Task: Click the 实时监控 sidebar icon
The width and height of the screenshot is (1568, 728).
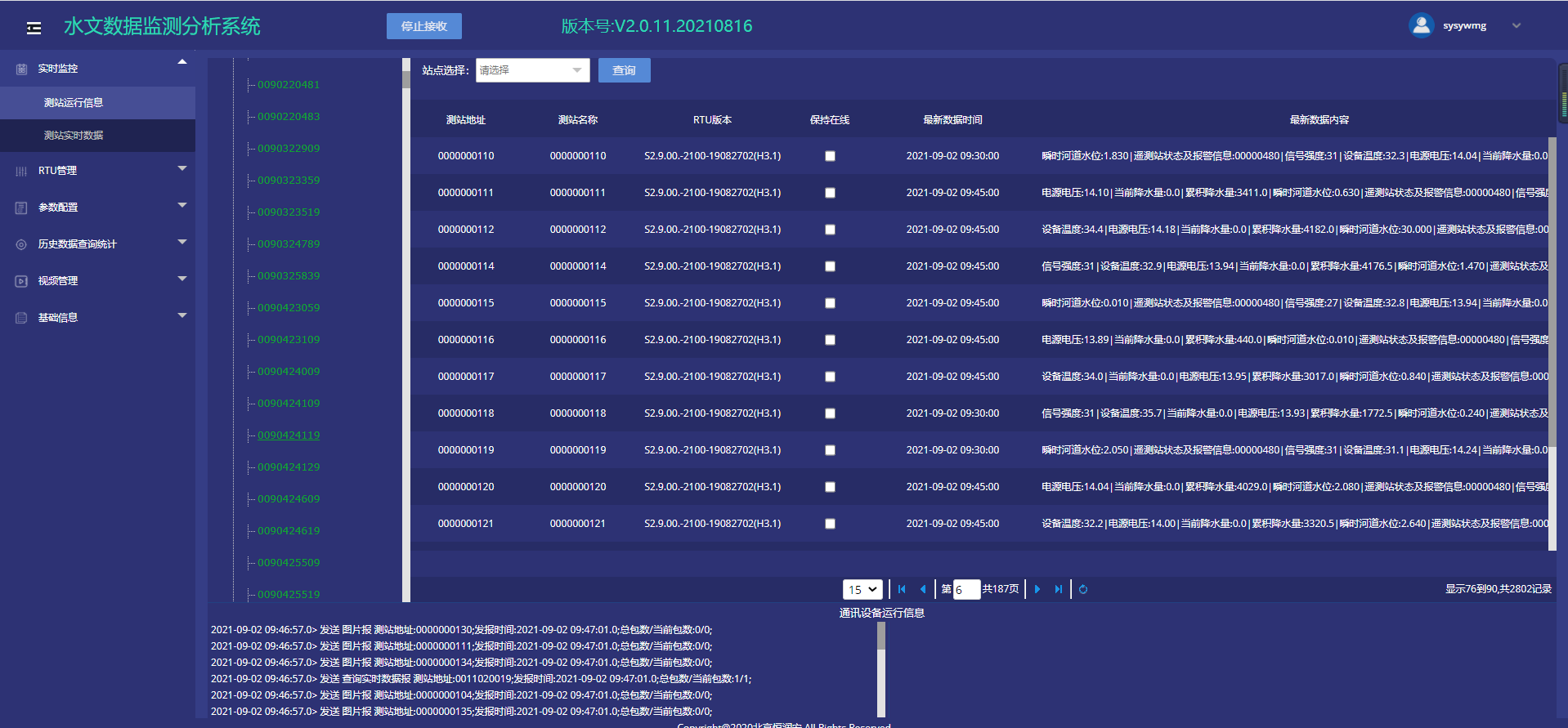Action: 21,69
